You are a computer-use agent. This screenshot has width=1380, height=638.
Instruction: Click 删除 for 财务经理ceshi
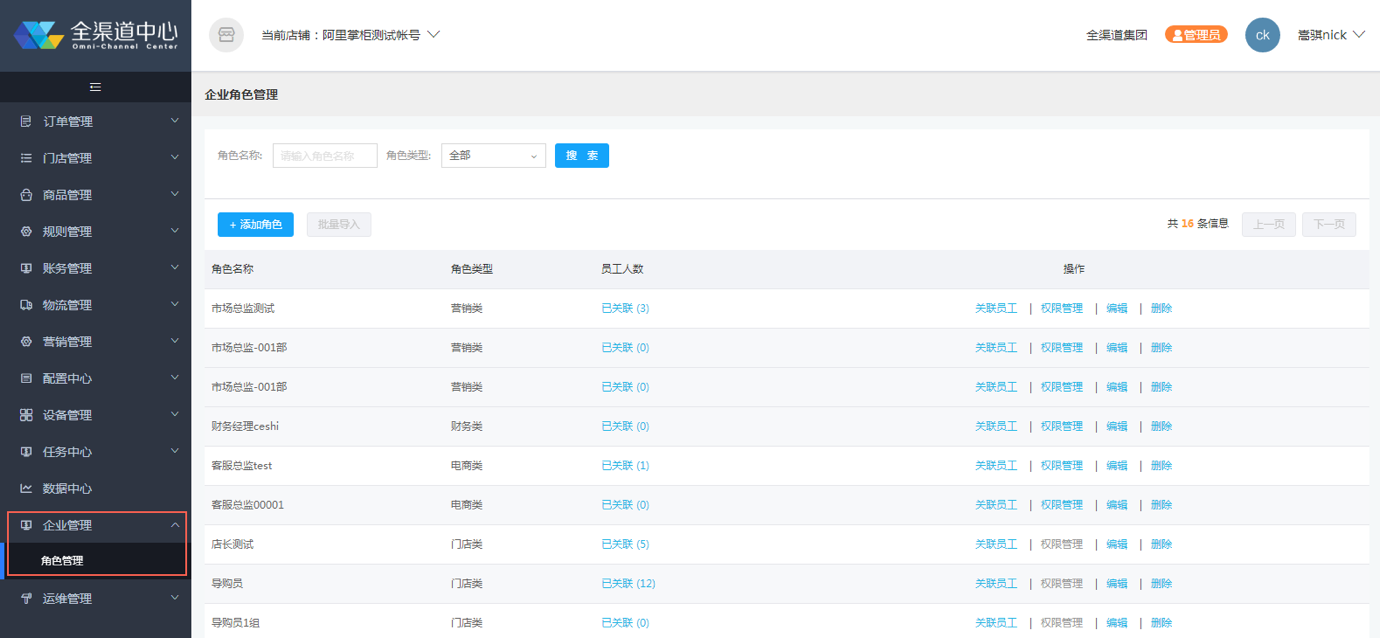click(1161, 426)
